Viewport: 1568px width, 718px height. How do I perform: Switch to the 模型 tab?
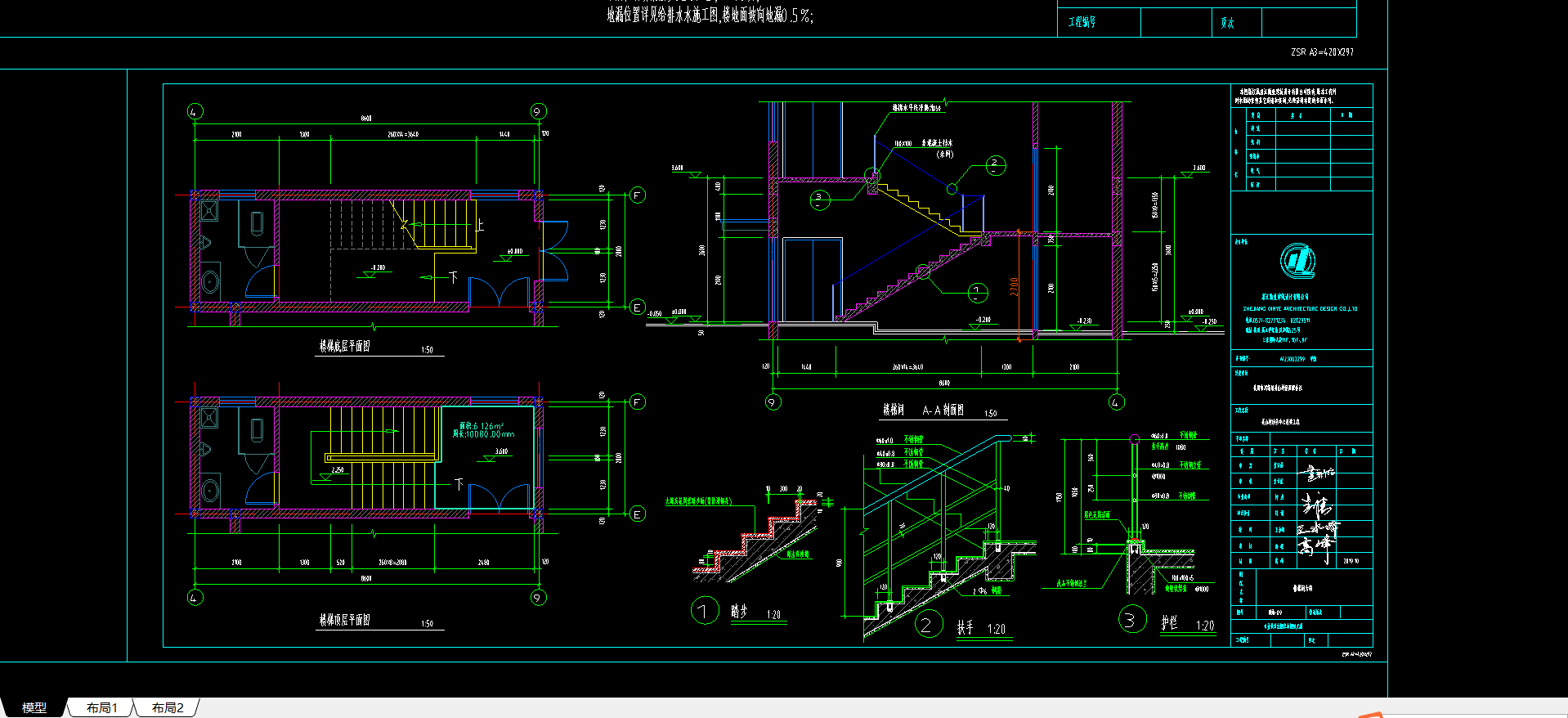tap(34, 707)
